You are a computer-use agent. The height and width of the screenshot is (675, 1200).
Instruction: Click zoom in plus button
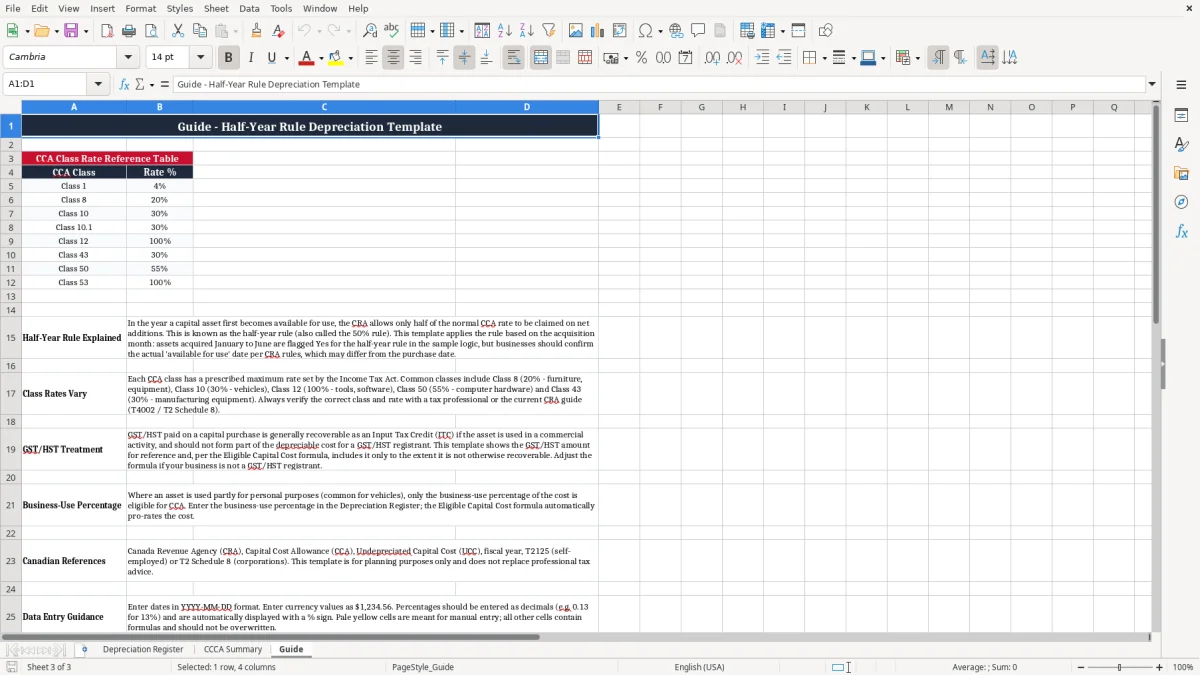[1160, 667]
